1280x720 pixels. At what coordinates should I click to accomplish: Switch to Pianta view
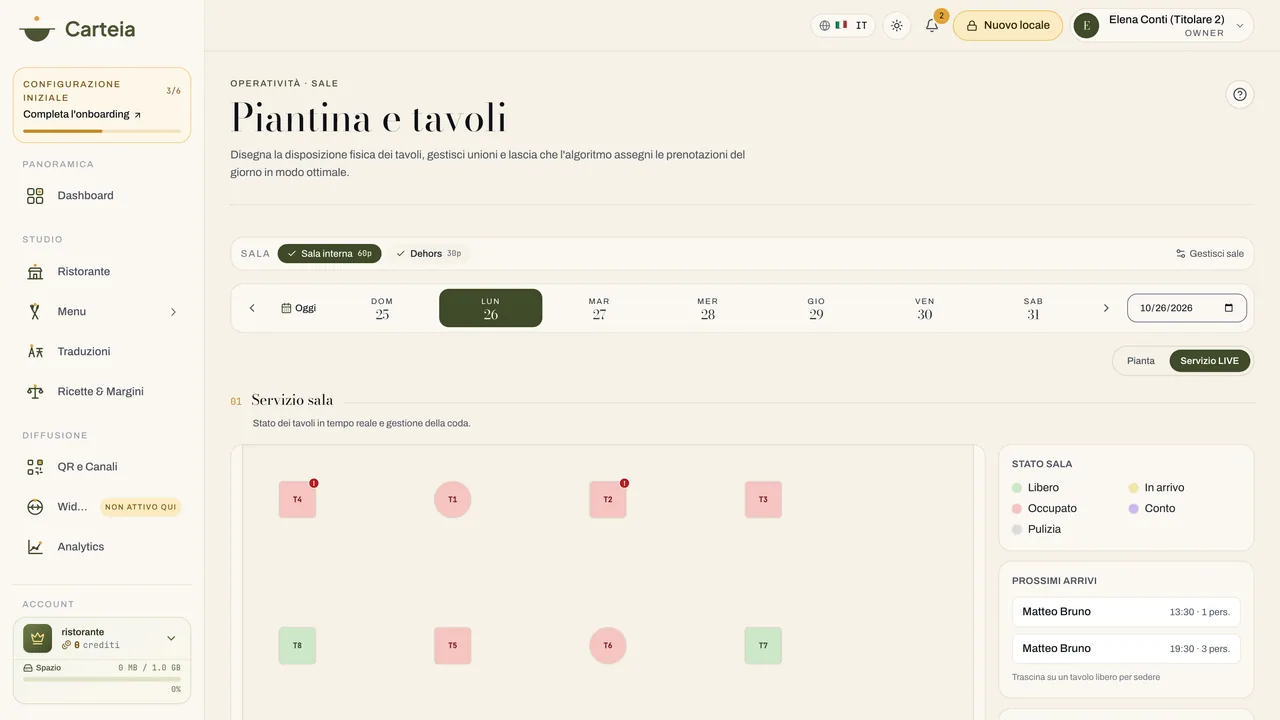point(1141,361)
